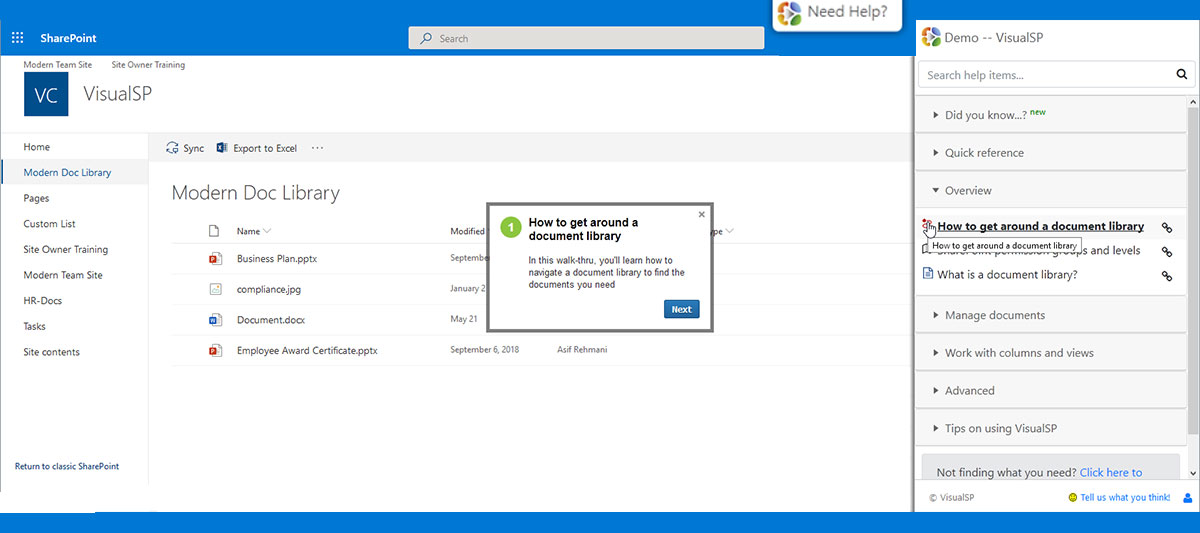
Task: Open How to get around a document library
Action: pyautogui.click(x=1040, y=227)
